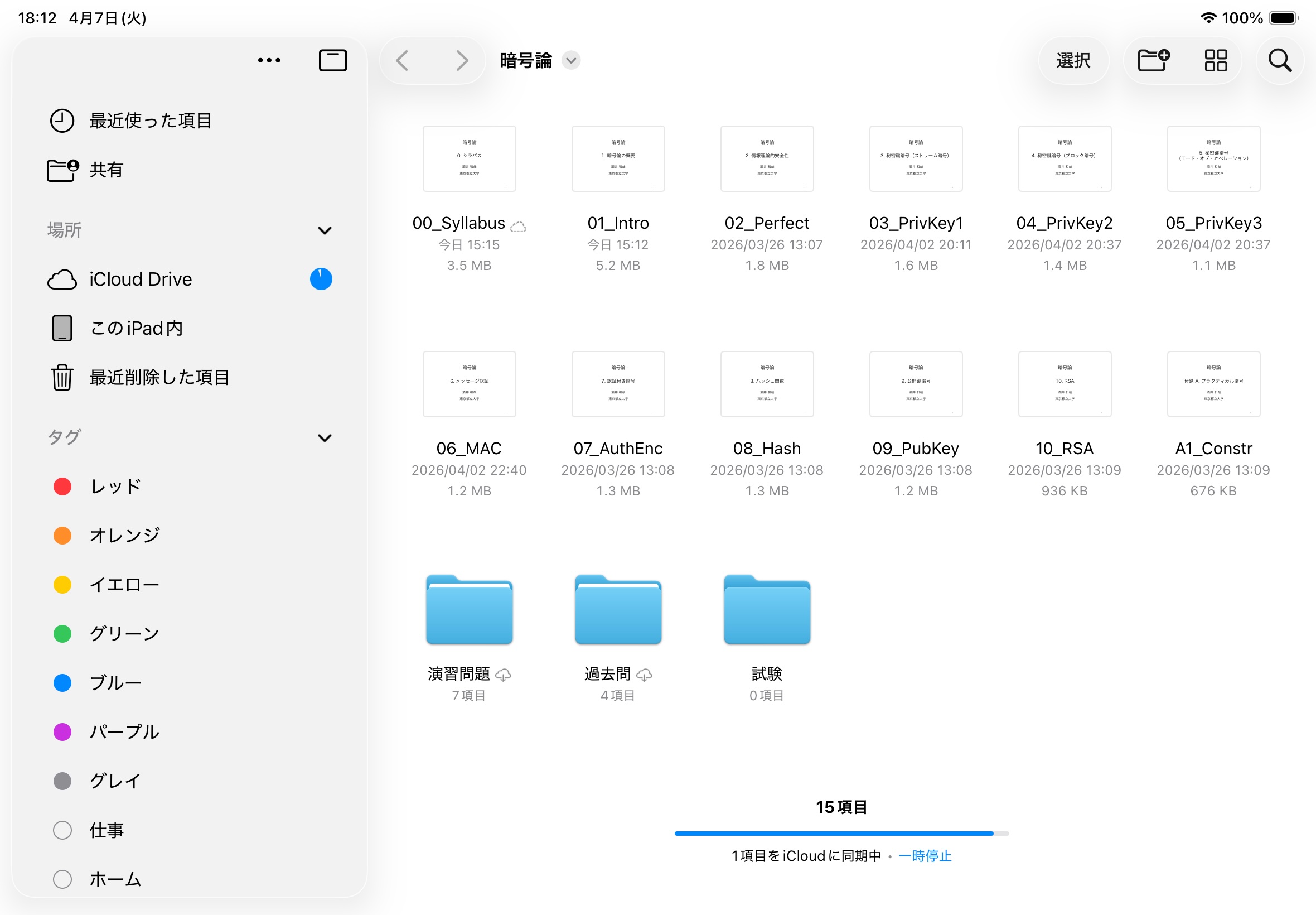Open the search icon

pyautogui.click(x=1279, y=60)
